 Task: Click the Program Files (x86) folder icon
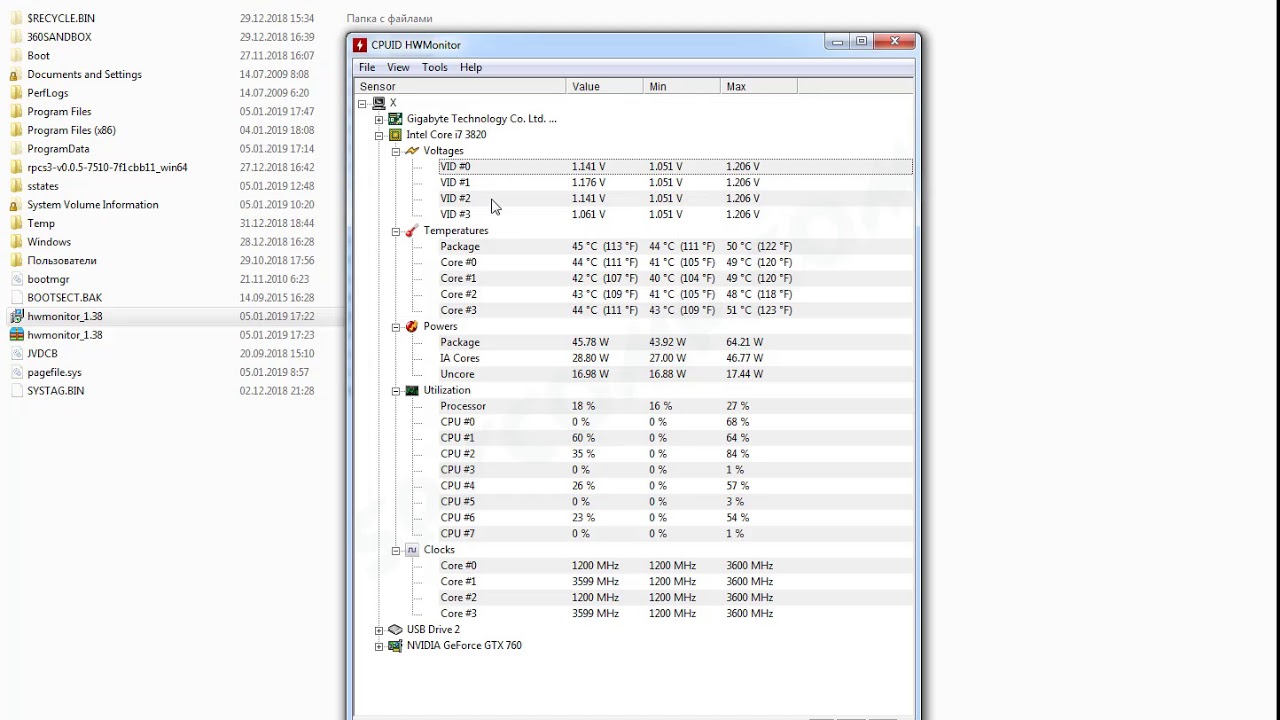tap(15, 130)
